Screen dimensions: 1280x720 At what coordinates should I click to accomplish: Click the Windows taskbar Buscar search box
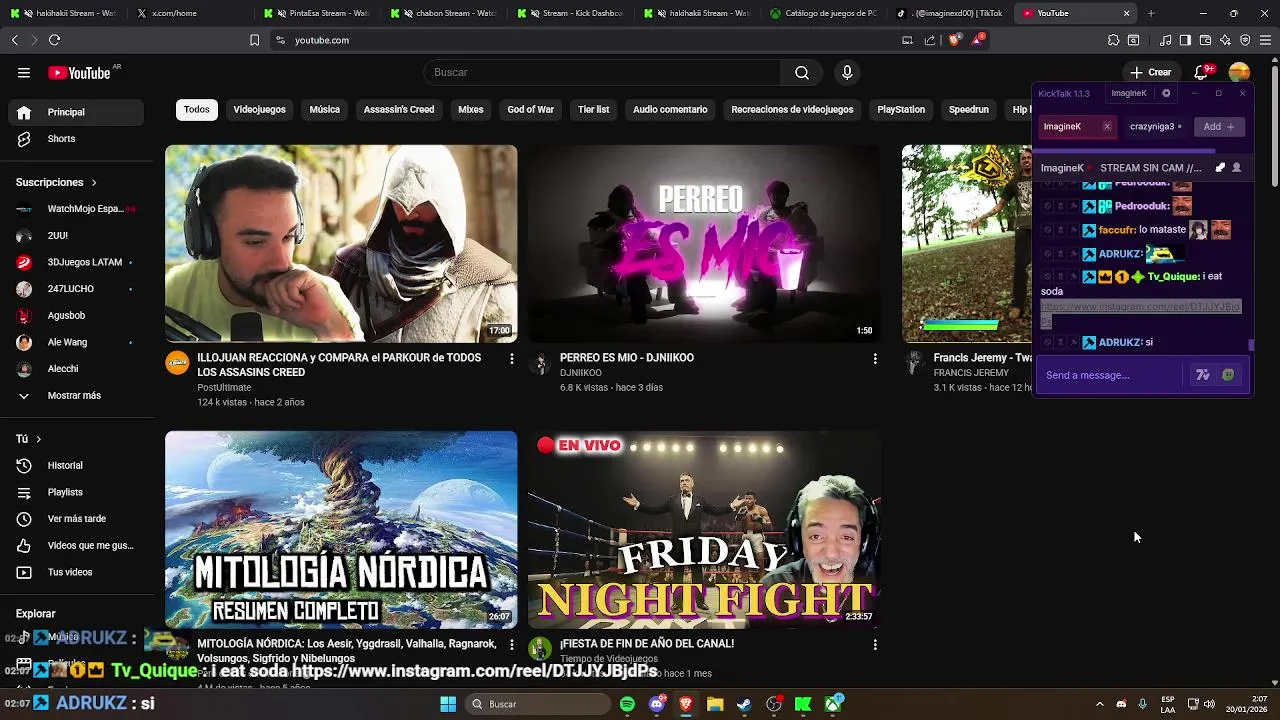tap(540, 704)
